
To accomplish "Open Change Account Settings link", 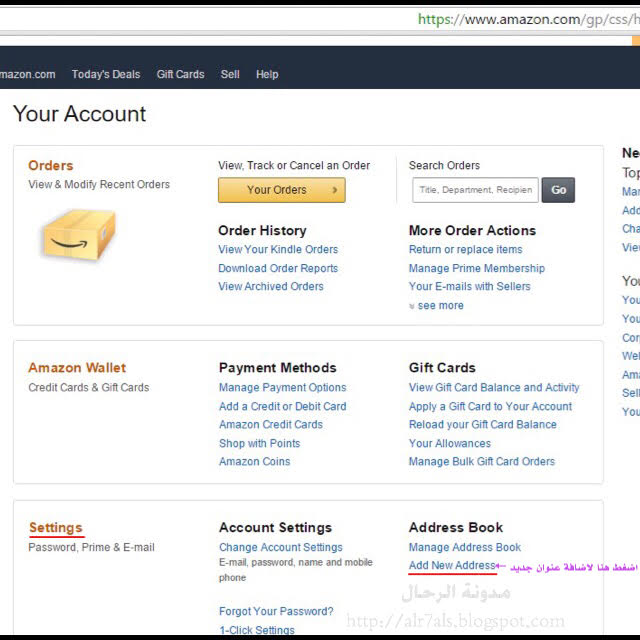I will tap(281, 547).
